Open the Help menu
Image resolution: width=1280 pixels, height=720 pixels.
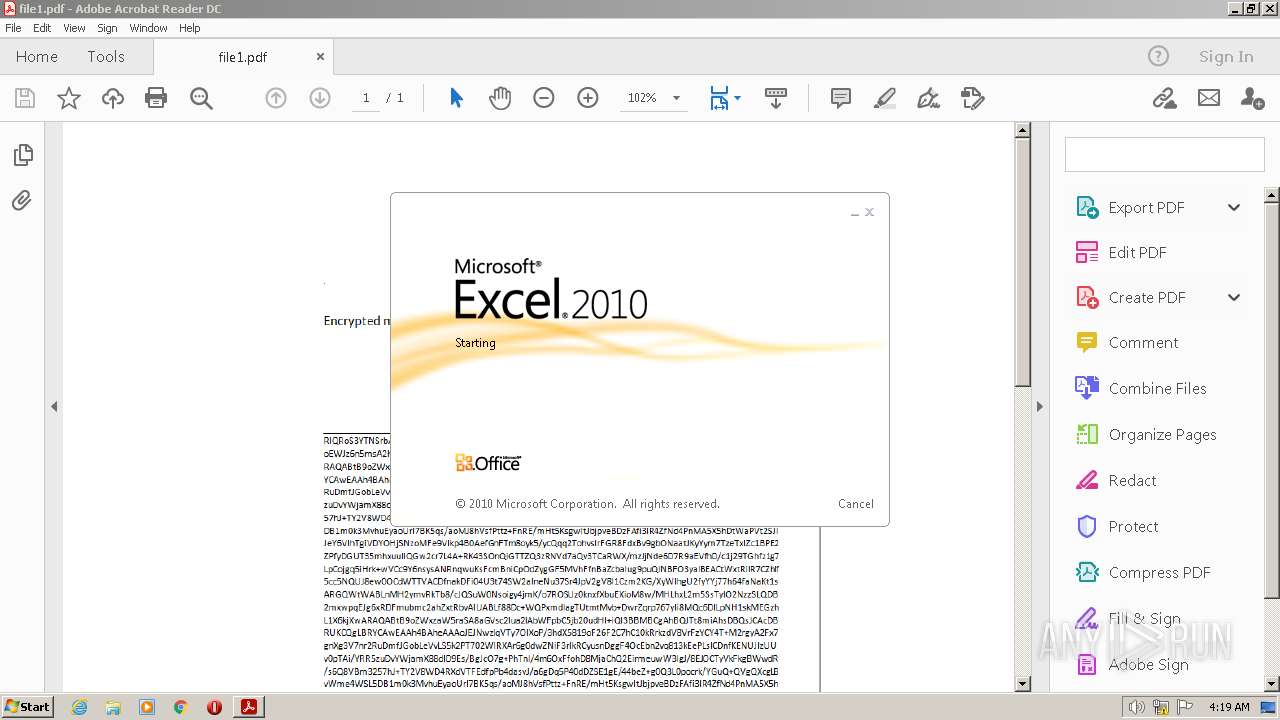(190, 28)
